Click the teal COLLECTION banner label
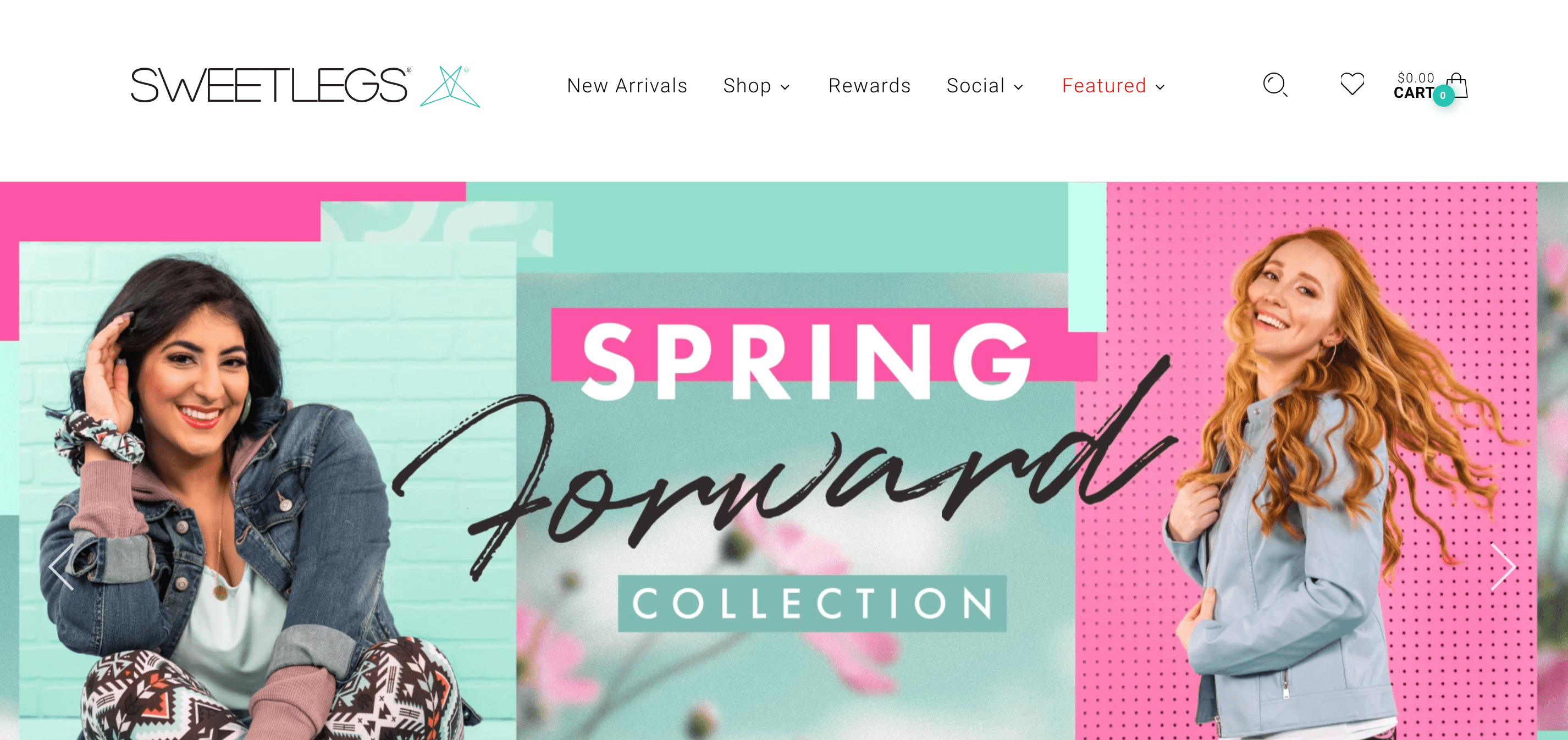1568x740 pixels. [812, 603]
